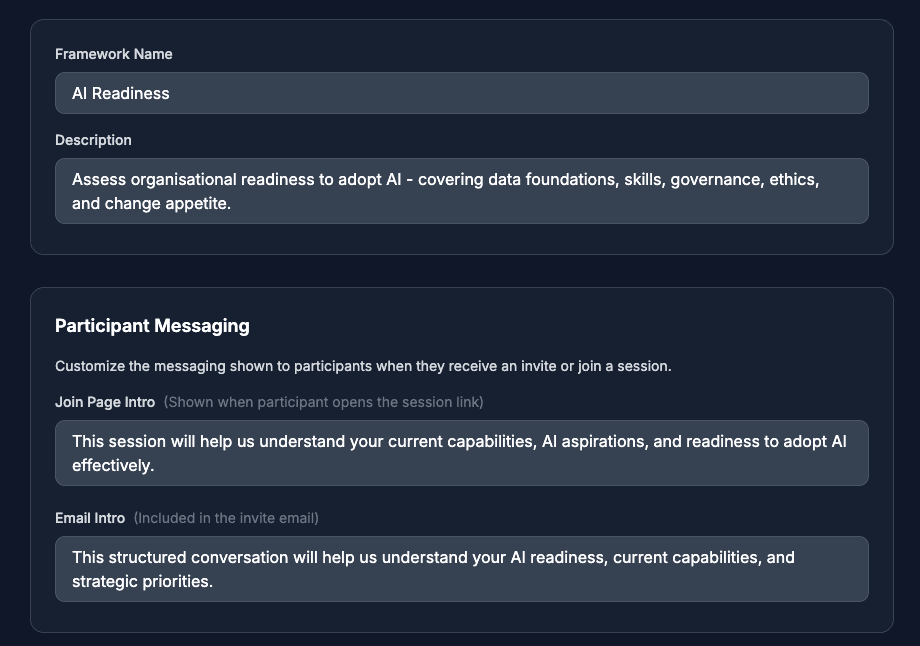
Task: Select the session link hint text
Action: click(322, 402)
